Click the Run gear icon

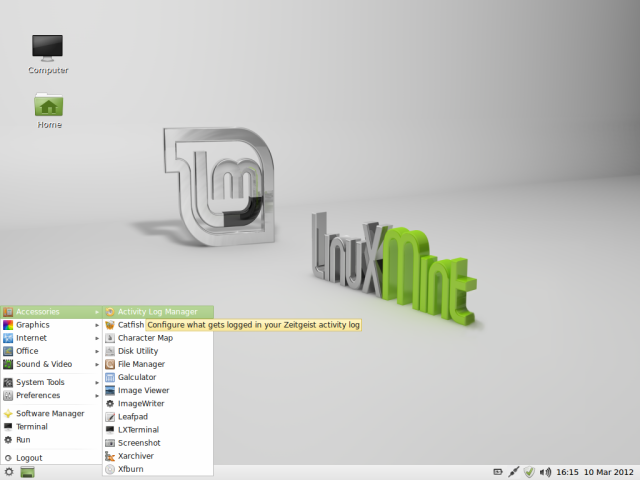click(x=8, y=440)
